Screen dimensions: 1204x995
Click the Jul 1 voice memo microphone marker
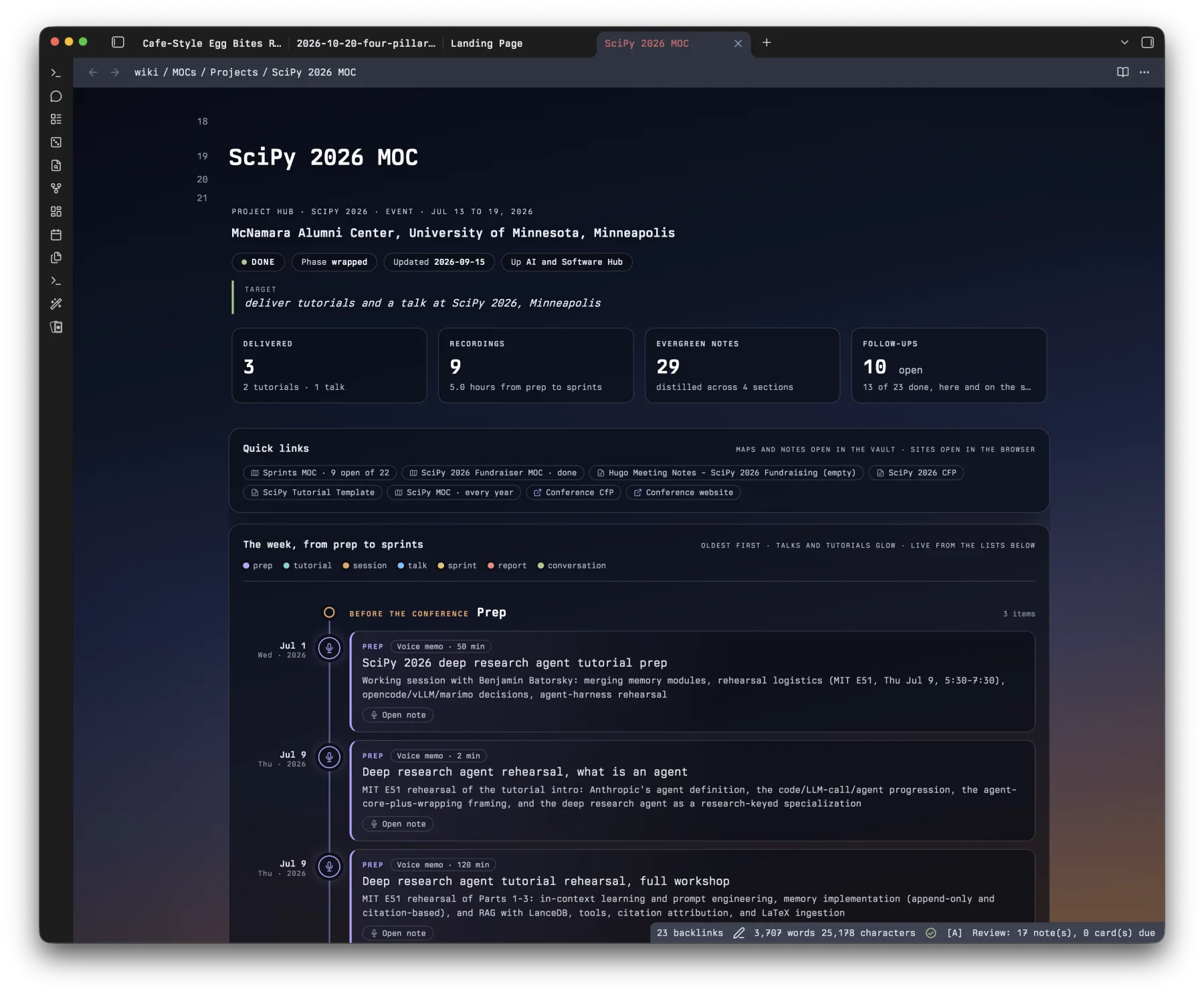329,648
